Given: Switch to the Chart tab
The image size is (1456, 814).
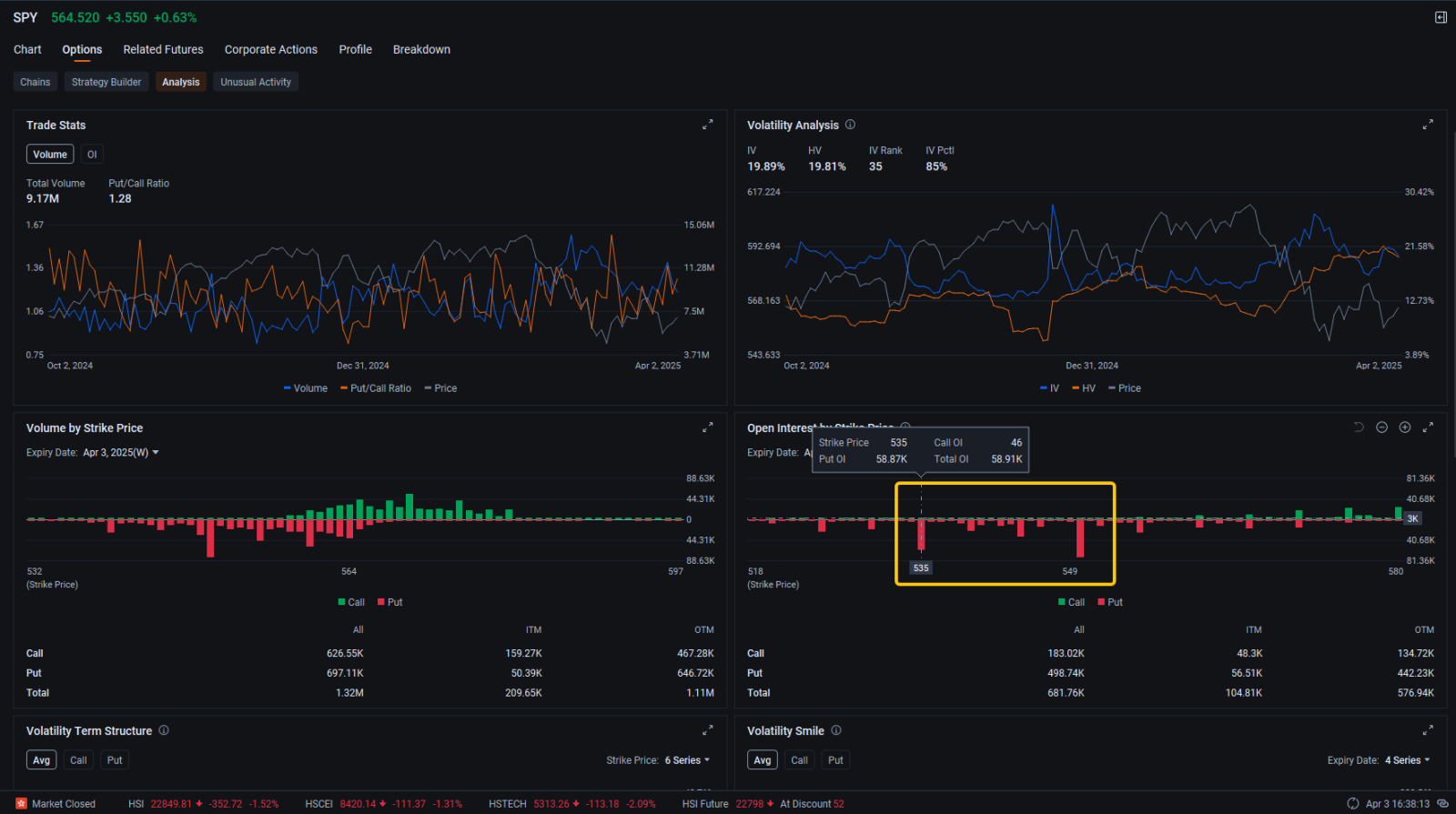Looking at the screenshot, I should click(x=27, y=49).
